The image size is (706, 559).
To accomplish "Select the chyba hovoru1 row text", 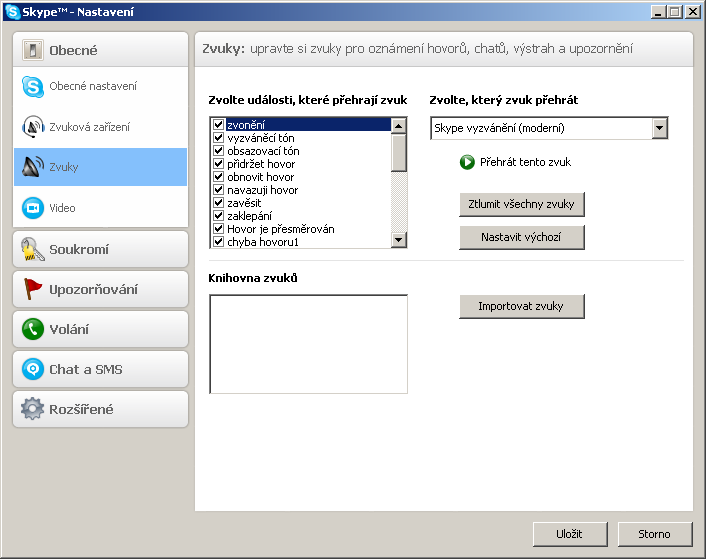I will pos(263,242).
